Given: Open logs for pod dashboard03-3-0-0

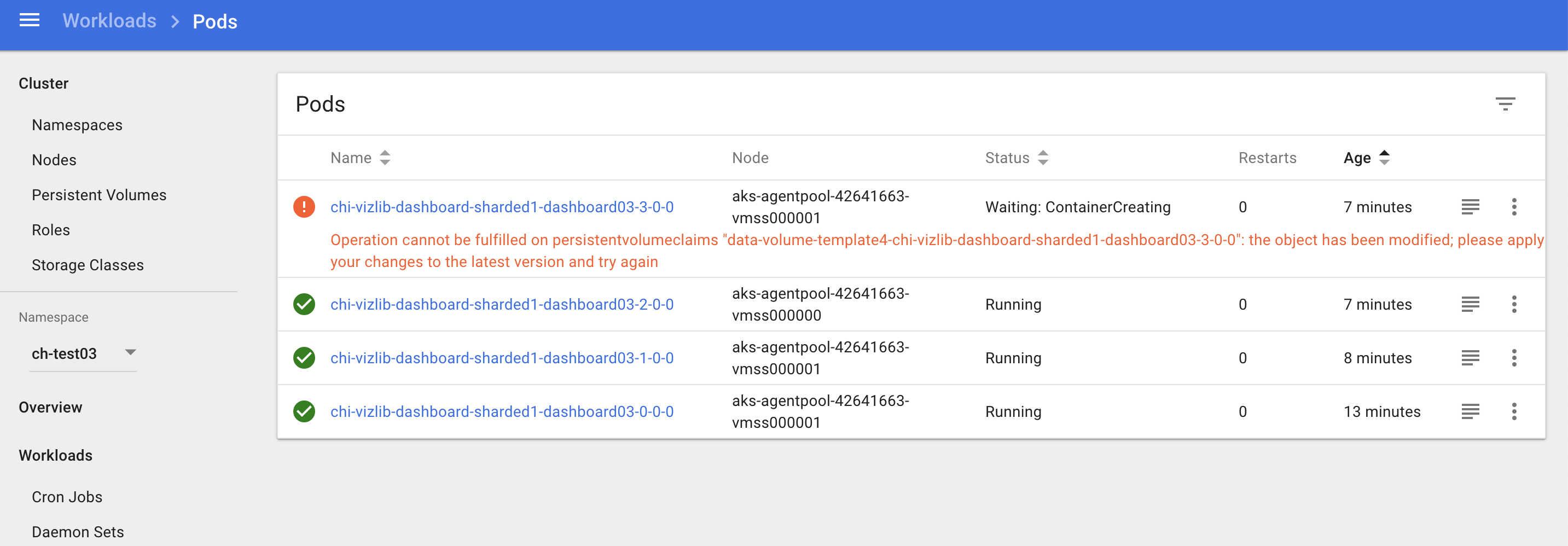Looking at the screenshot, I should (1470, 207).
